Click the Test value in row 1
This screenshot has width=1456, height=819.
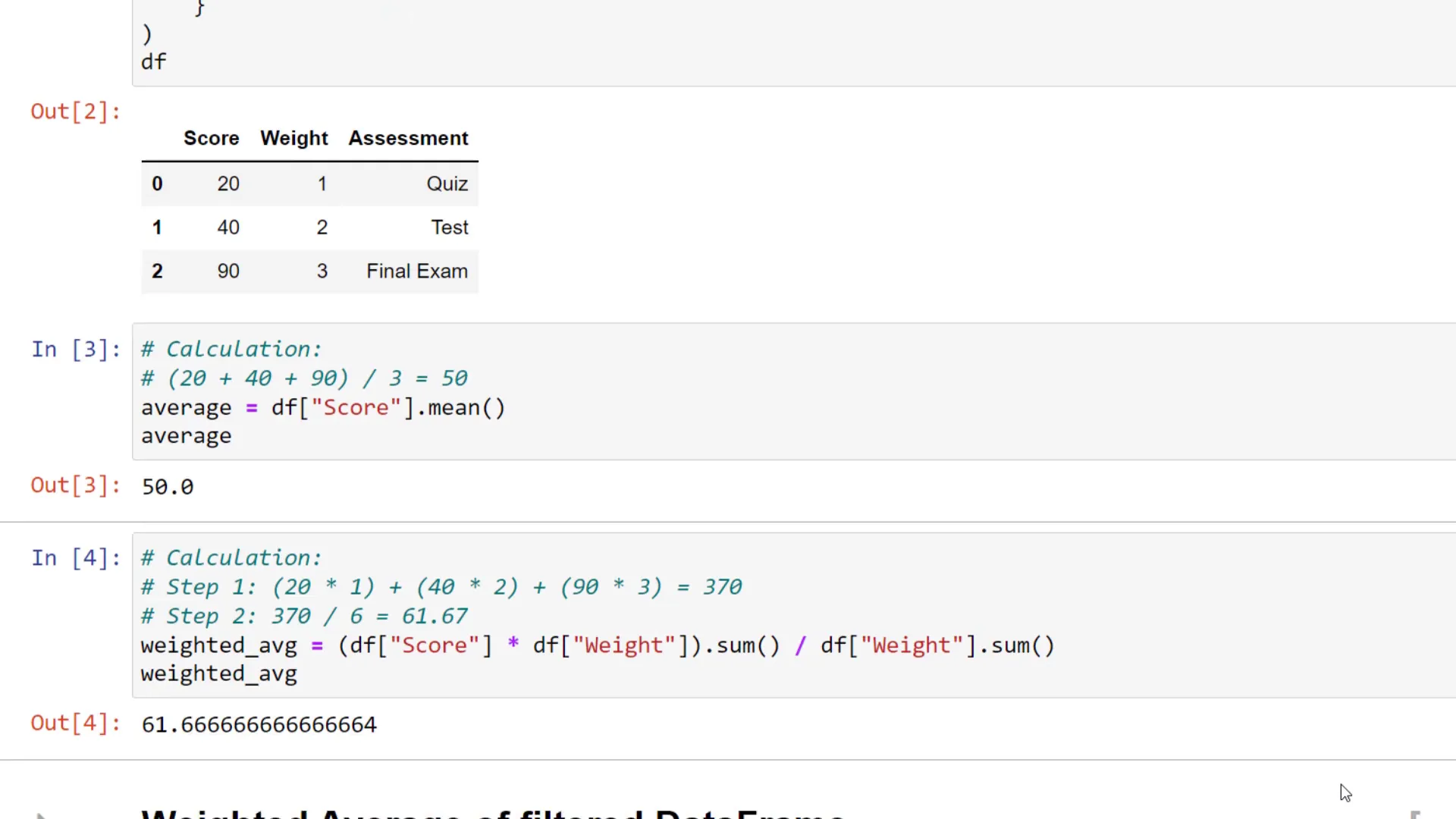pos(449,227)
